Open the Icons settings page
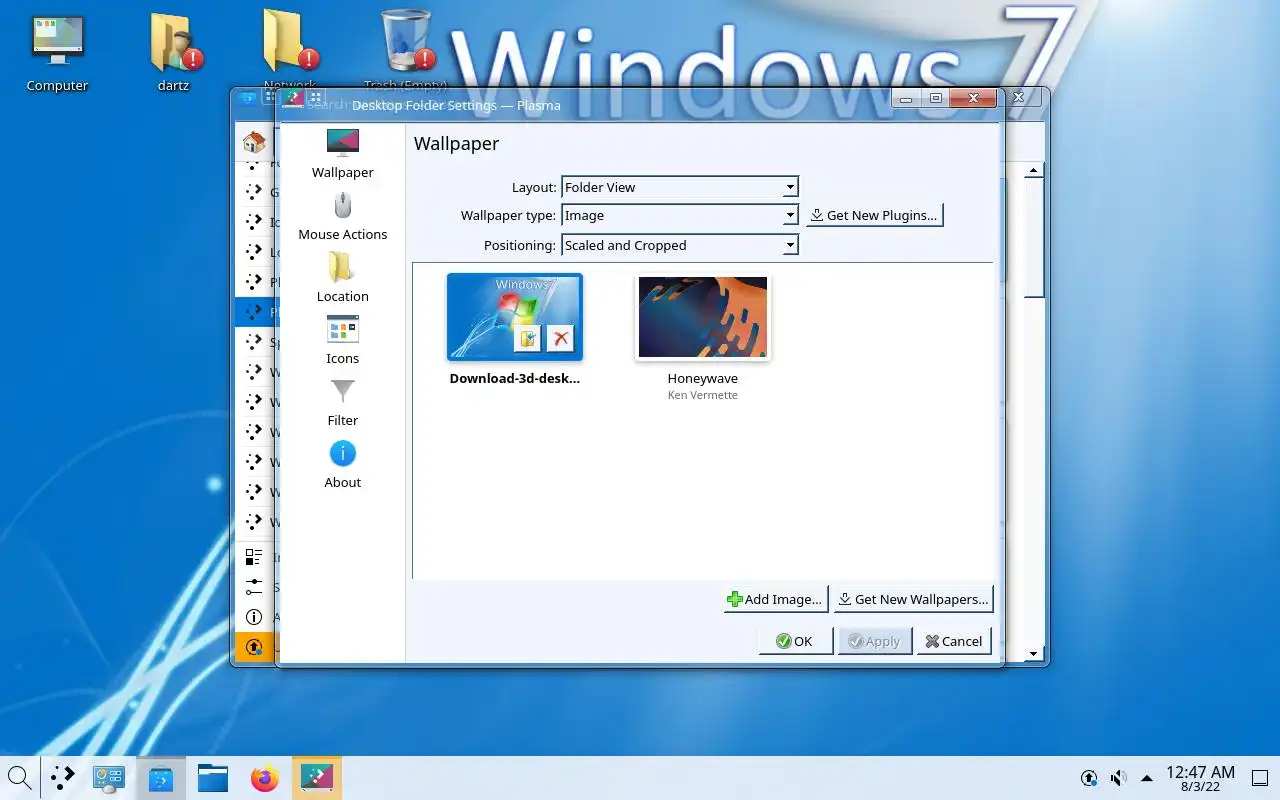 (342, 340)
